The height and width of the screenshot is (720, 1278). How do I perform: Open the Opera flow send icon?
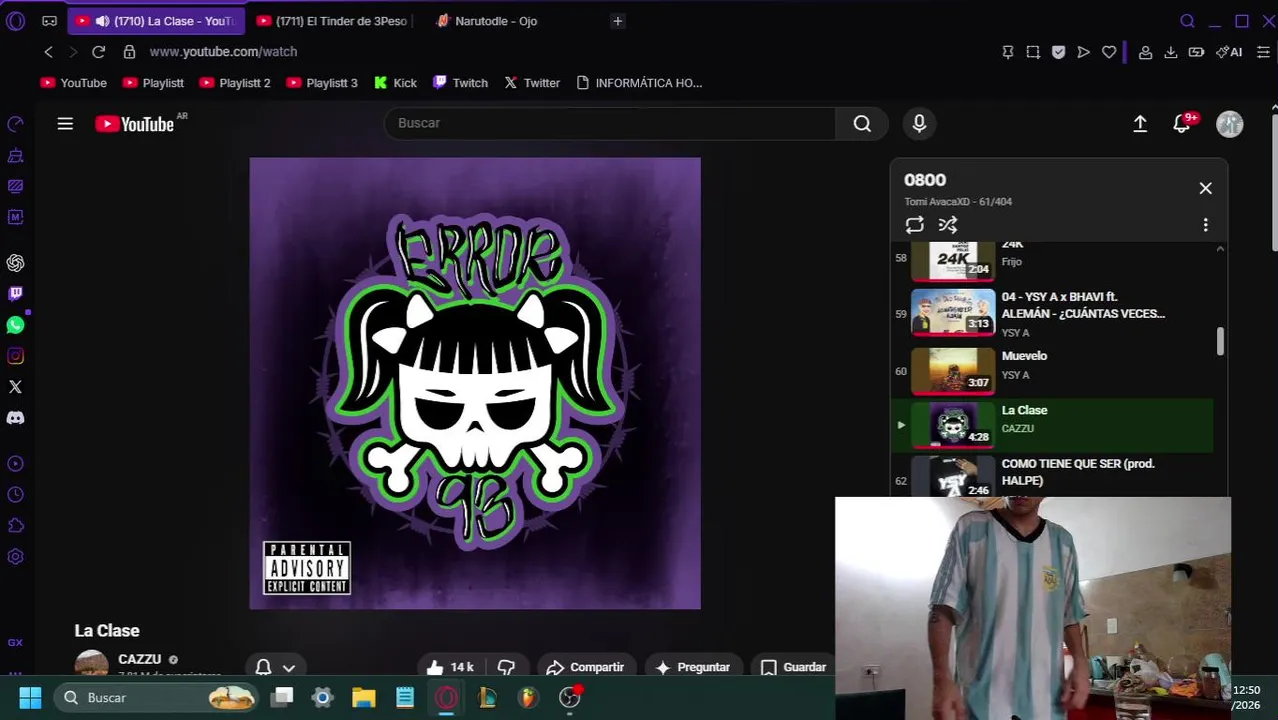1083,52
